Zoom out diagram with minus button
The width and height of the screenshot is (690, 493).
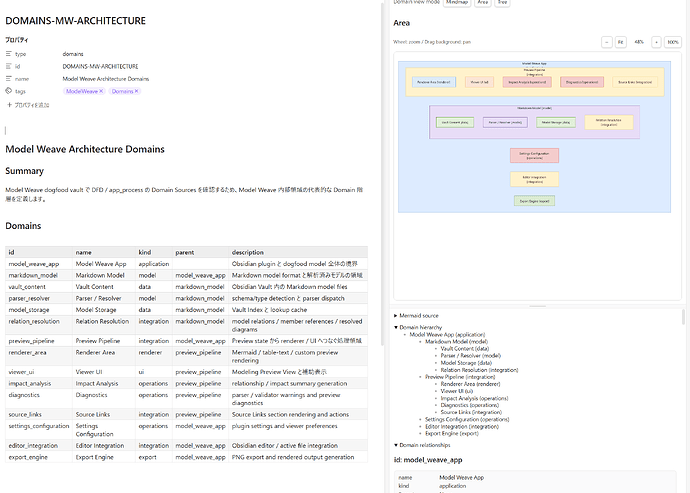pos(607,42)
